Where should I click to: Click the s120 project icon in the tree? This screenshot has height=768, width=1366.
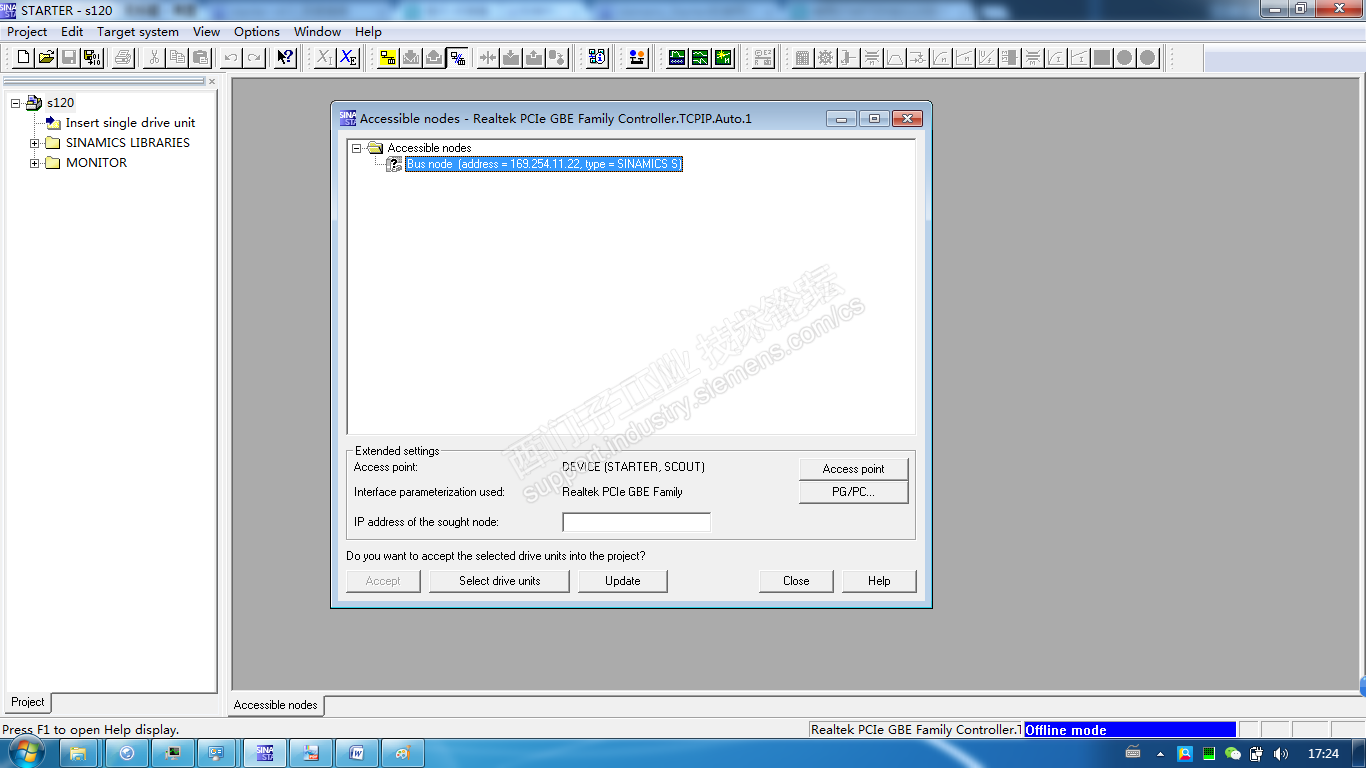click(35, 103)
